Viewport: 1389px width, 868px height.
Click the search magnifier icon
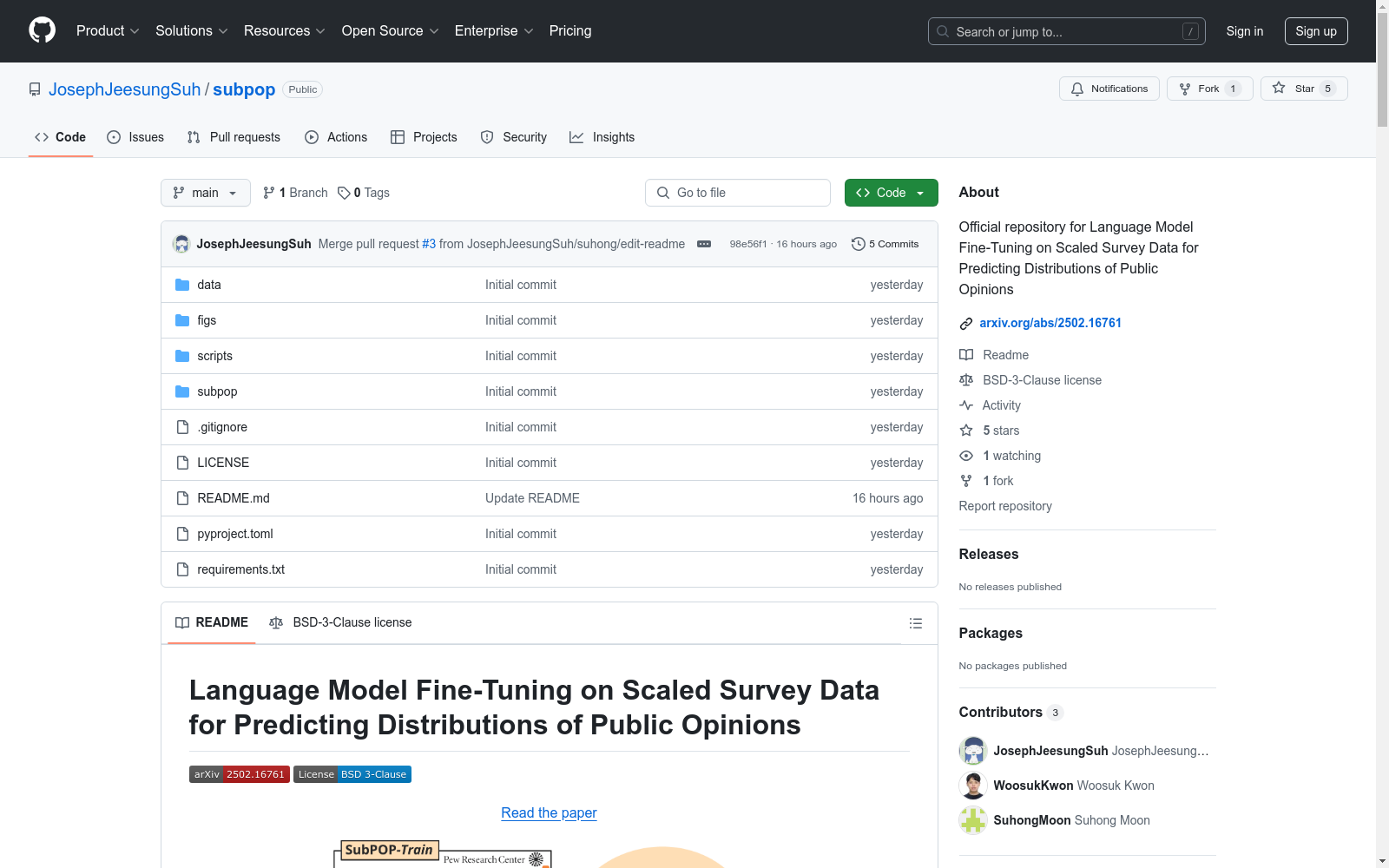[943, 31]
